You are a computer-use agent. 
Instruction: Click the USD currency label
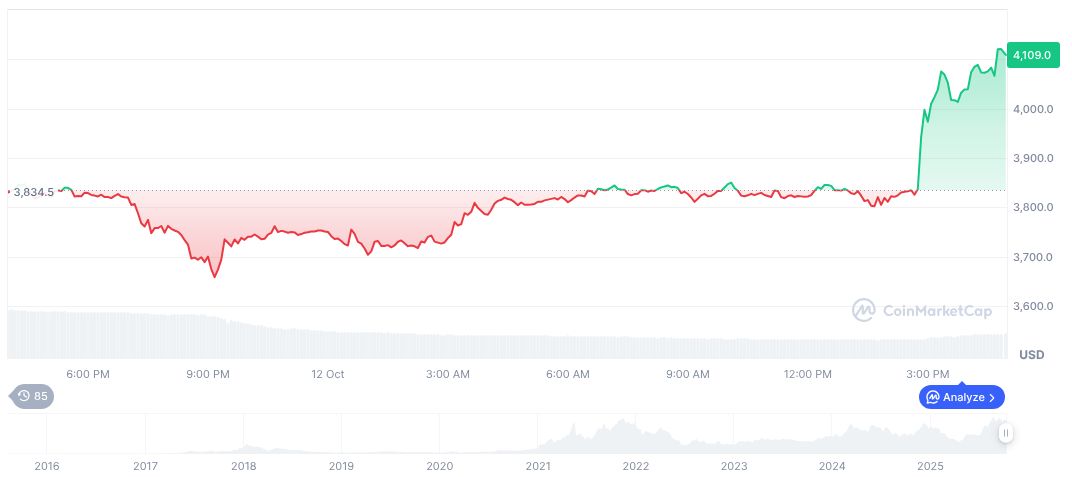tap(1031, 355)
